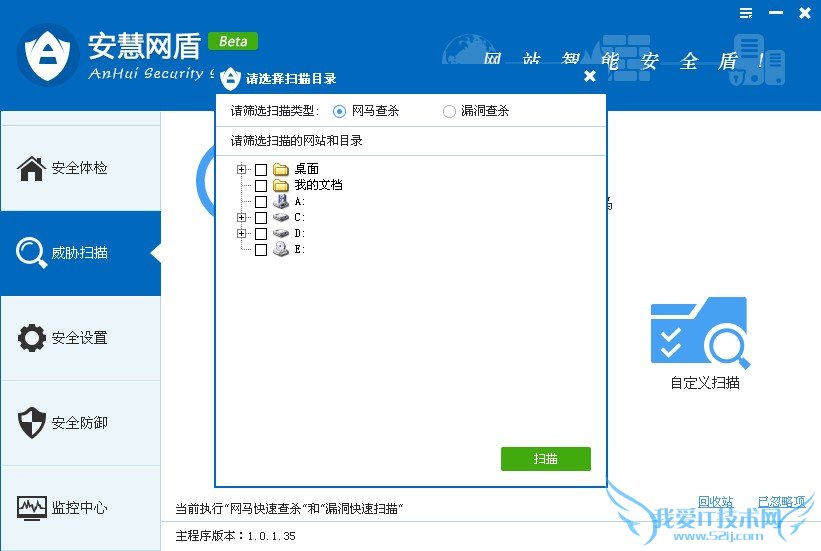Check the 我的文档 checkbox
The image size is (821, 551).
click(261, 185)
